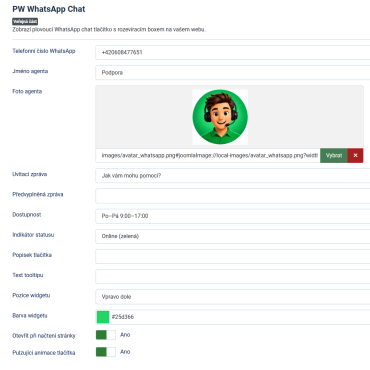Edit the Uvítací zpráva field
Image resolution: width=370 pixels, height=370 pixels.
233,175
